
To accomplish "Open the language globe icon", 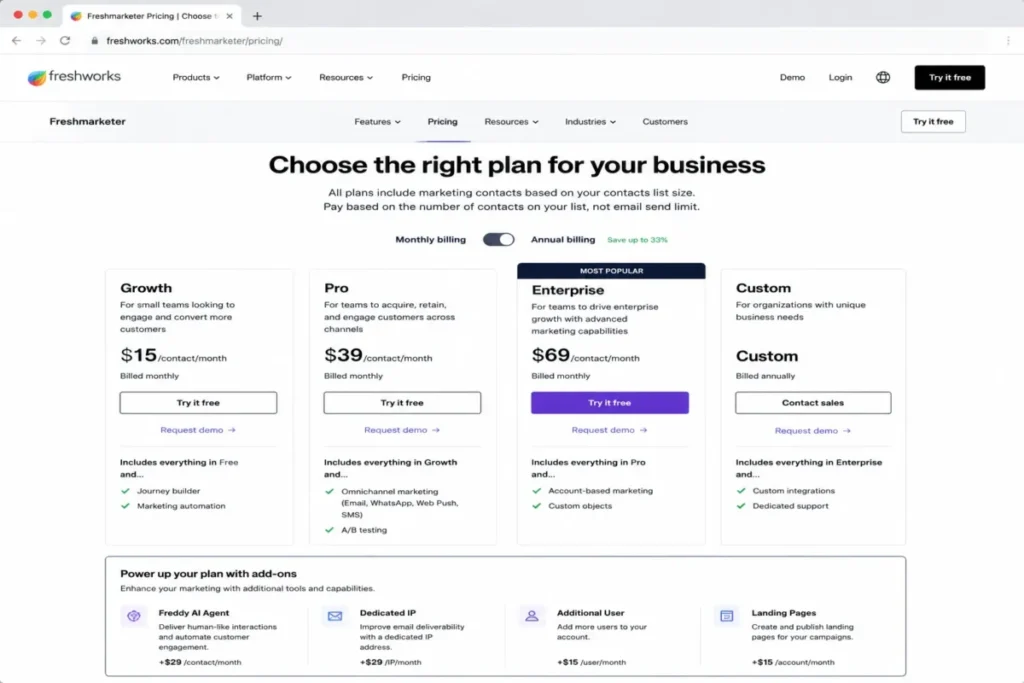I will [882, 77].
